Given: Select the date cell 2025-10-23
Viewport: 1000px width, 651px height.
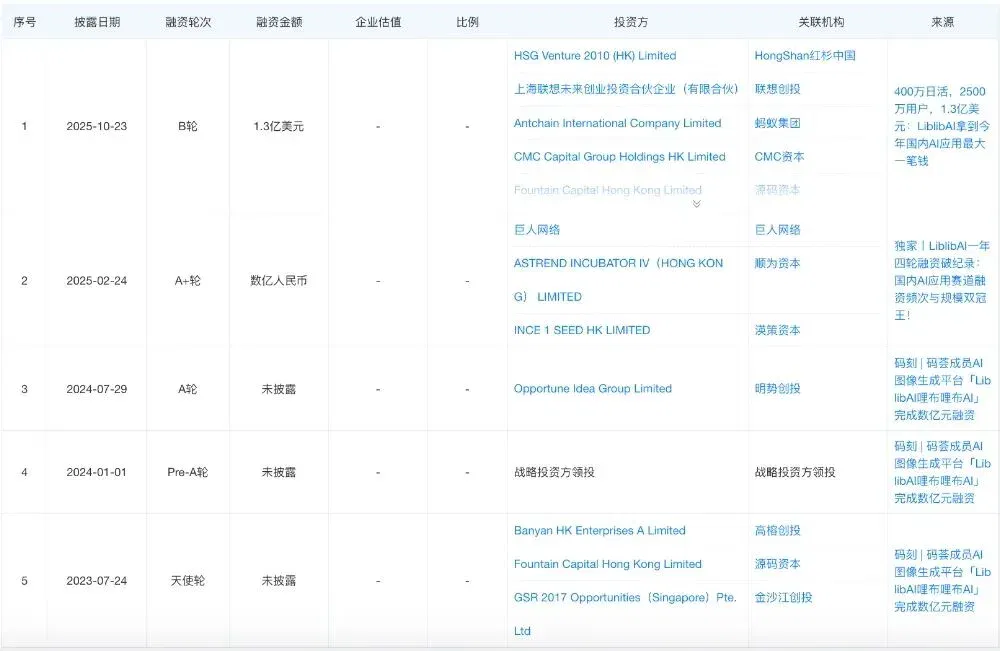Looking at the screenshot, I should [97, 126].
